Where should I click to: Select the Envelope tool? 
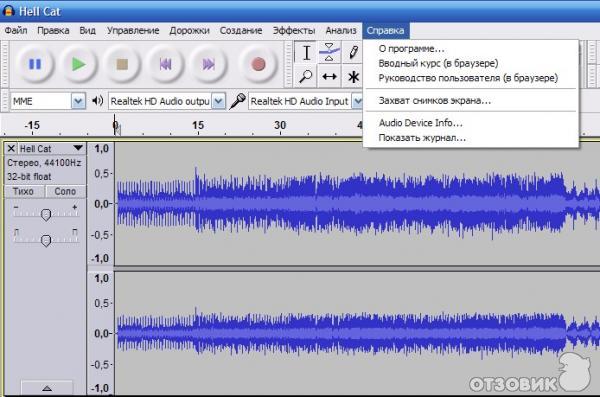pos(329,52)
